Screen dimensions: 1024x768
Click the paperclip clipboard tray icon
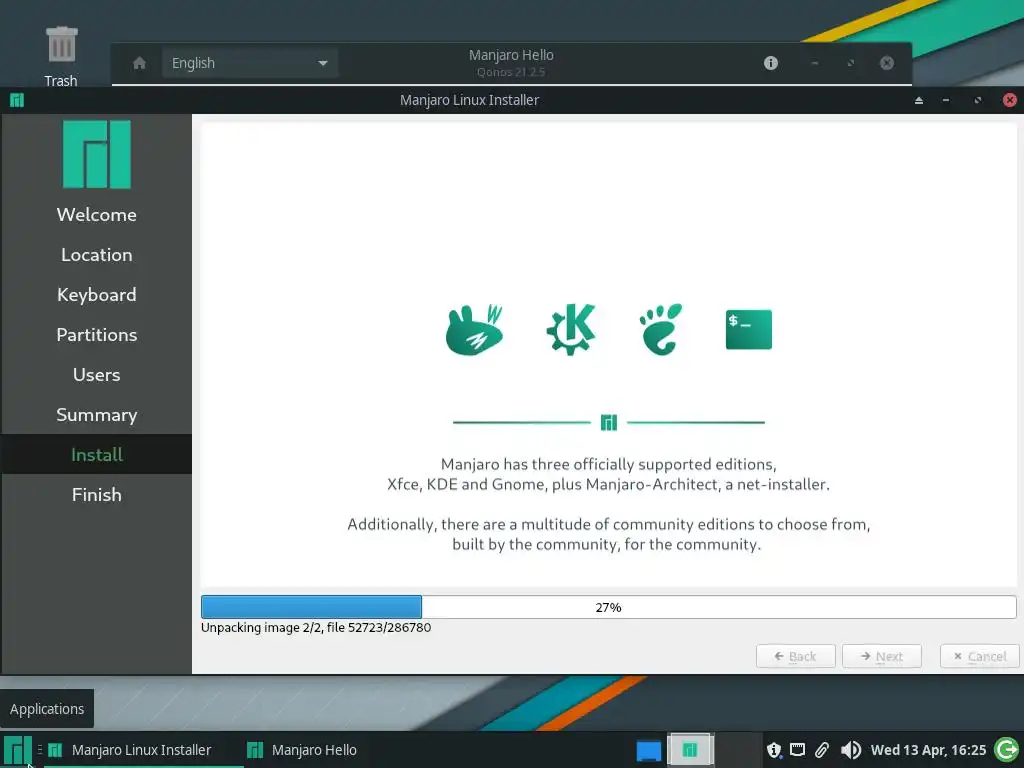pos(822,750)
